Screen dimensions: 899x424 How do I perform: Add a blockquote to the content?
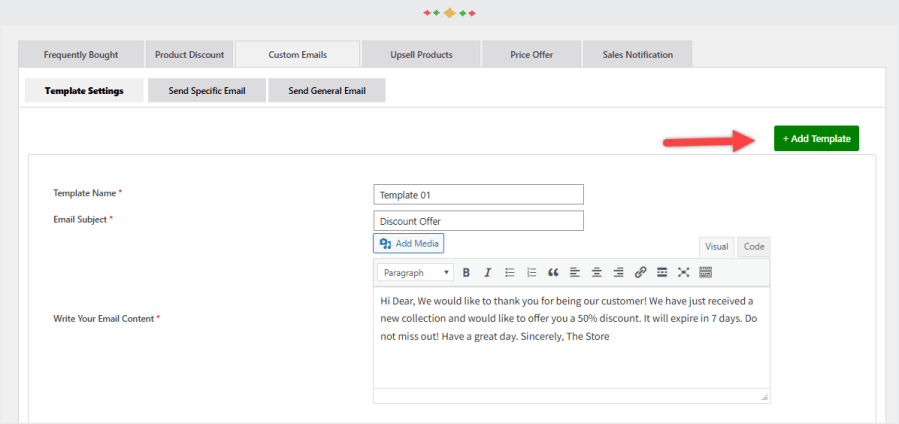[x=553, y=272]
